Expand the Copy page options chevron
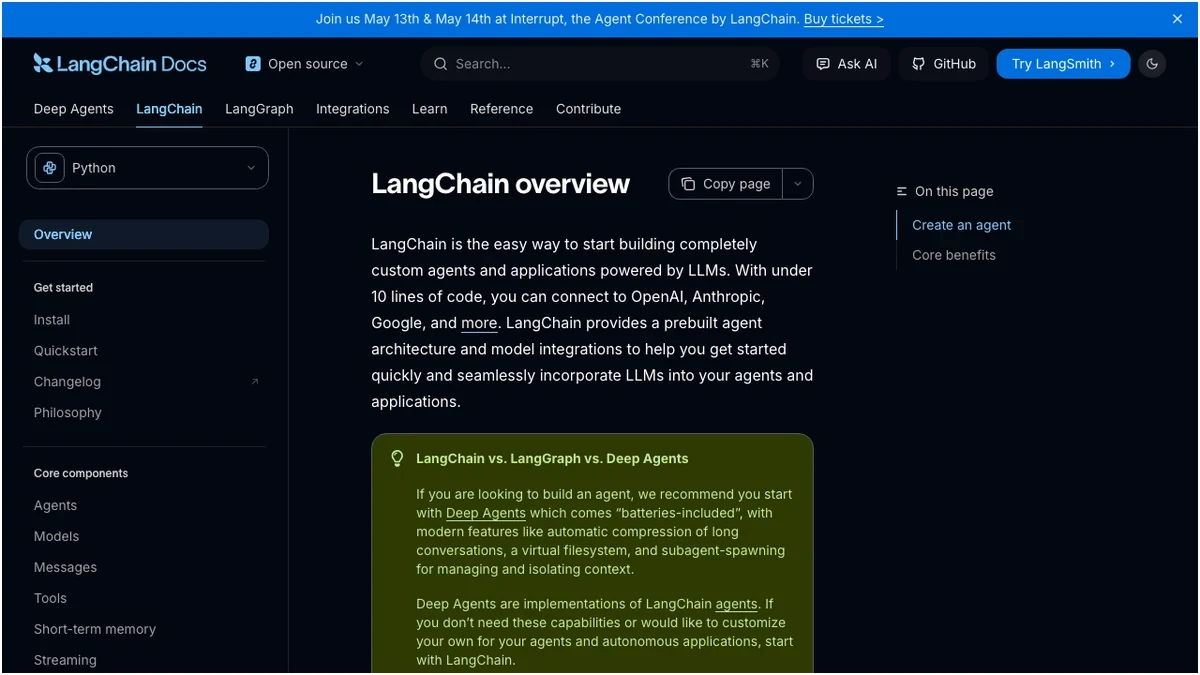This screenshot has width=1200, height=675. pos(797,184)
